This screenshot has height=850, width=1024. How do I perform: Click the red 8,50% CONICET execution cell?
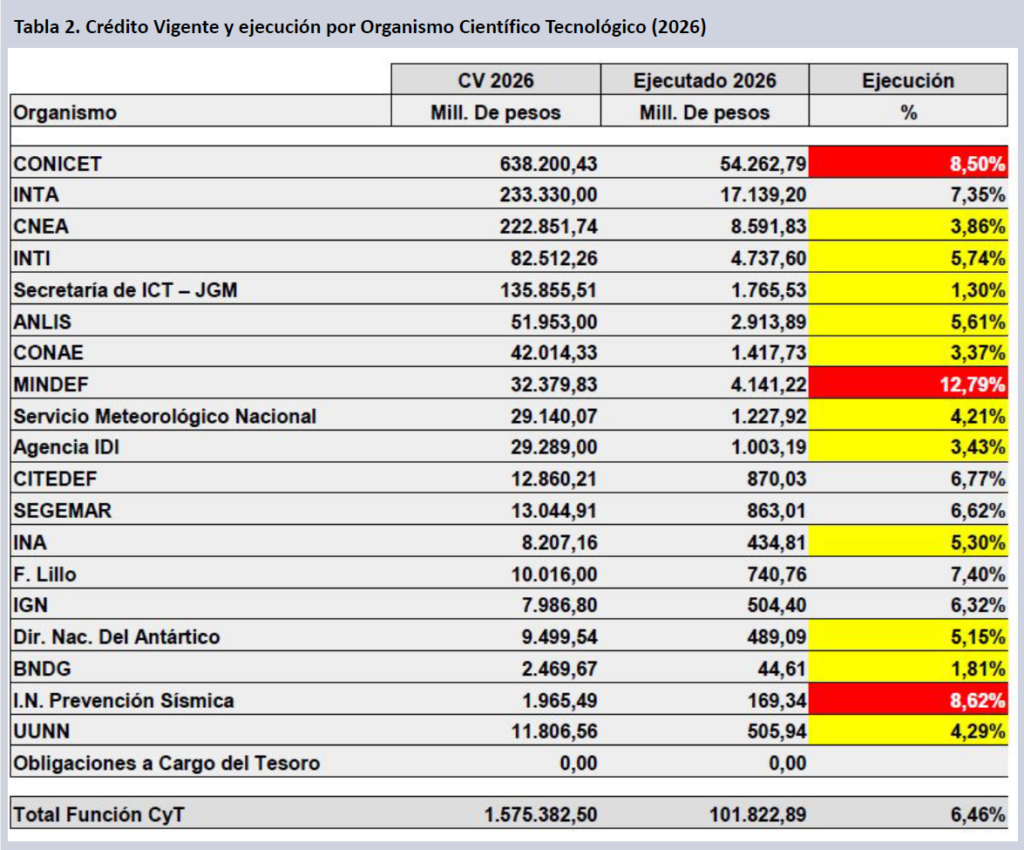(908, 162)
